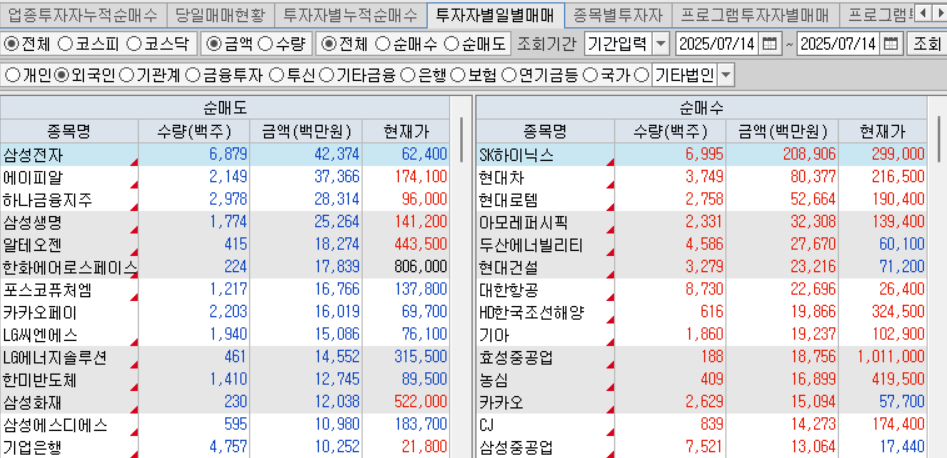
Task: Select the HD한국조선해양 stock row
Action: click(701, 312)
